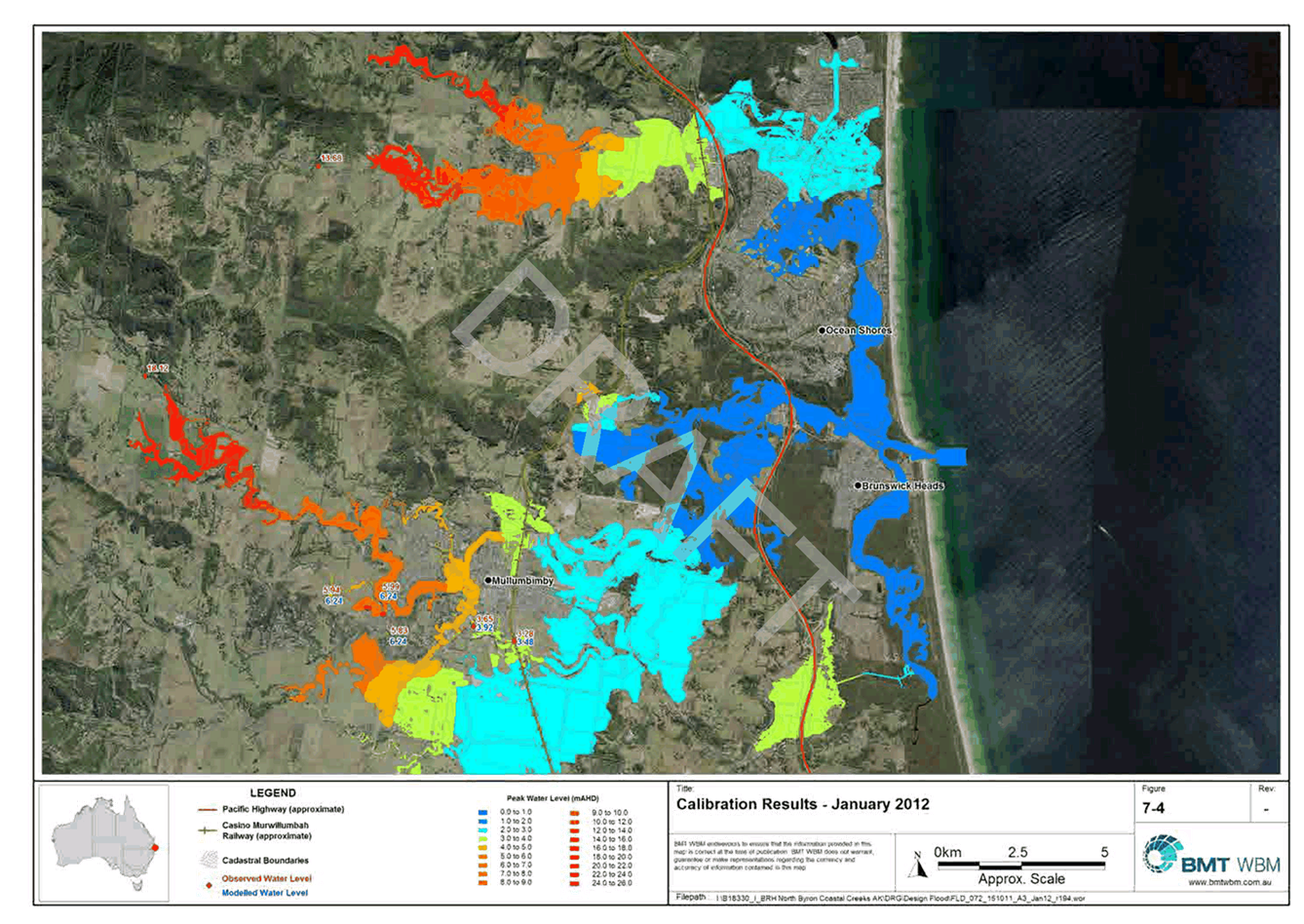The height and width of the screenshot is (924, 1304).
Task: Pick the 4.0 to 5.0 swatch
Action: tap(482, 848)
